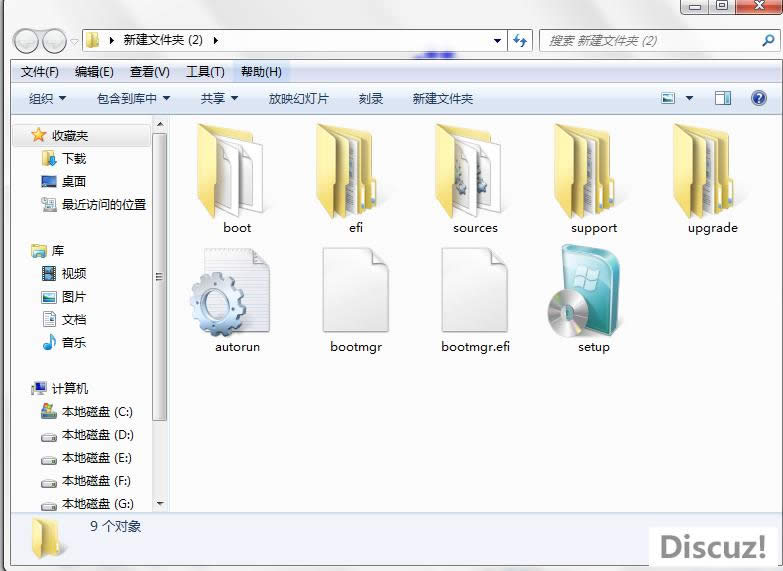Change view with the view icon
Screen dimensions: 783x571
click(x=668, y=98)
